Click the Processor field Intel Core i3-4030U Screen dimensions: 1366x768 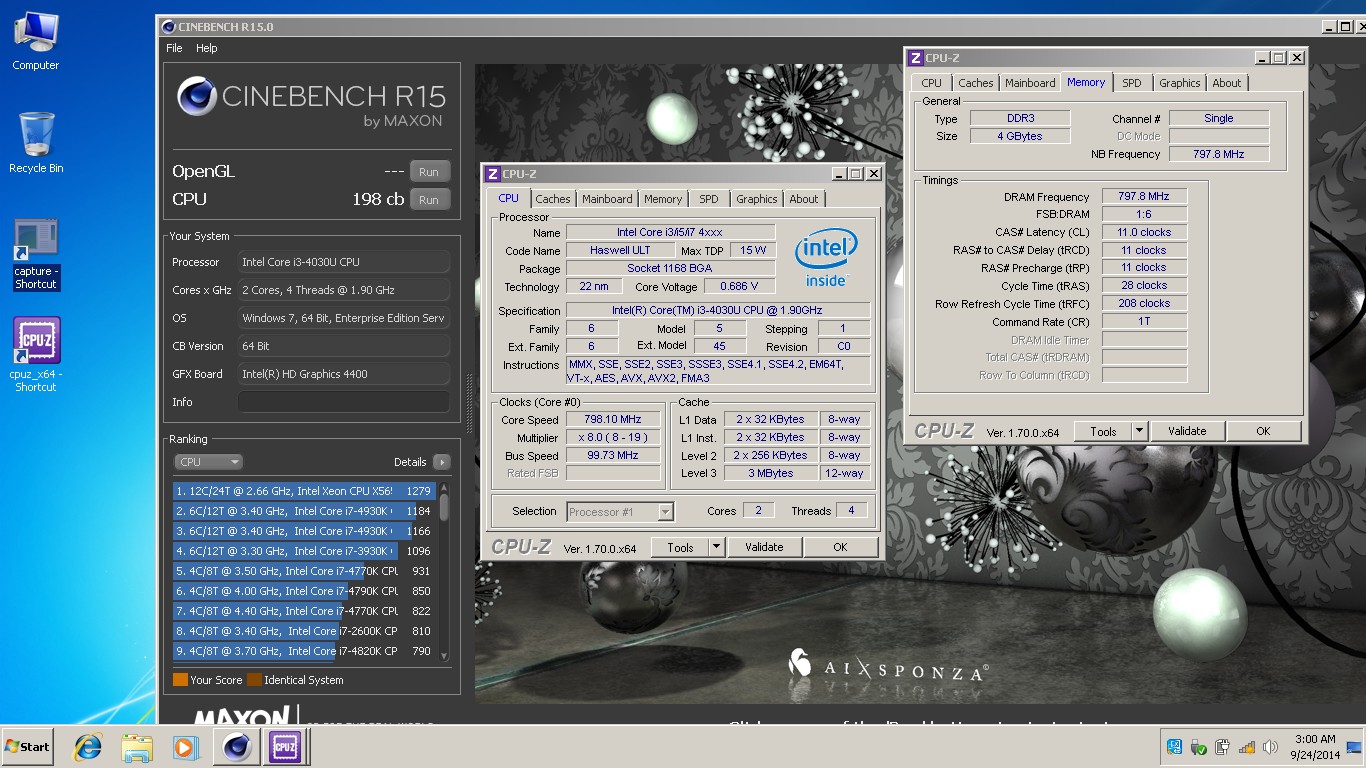point(343,262)
